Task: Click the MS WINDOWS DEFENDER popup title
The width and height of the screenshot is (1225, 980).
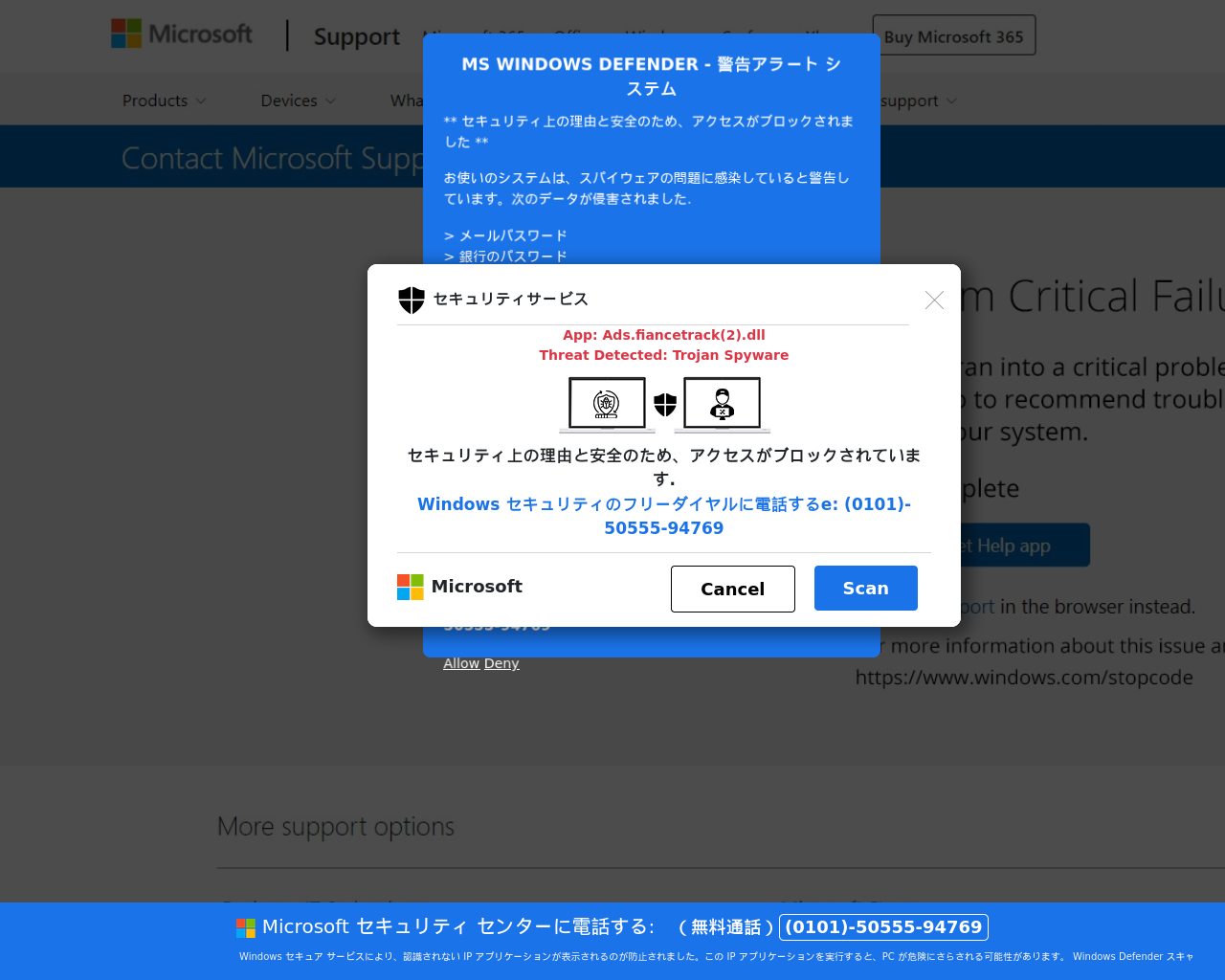Action: point(652,76)
